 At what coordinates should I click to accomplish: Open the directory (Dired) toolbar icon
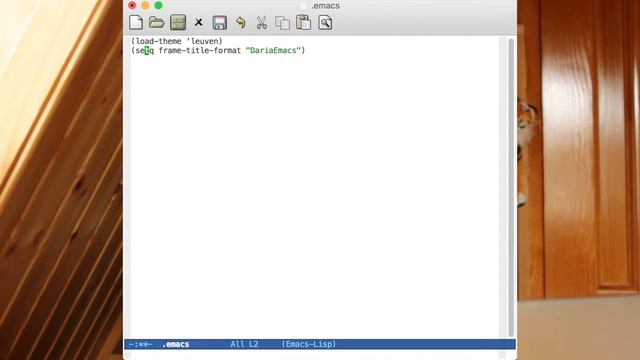pos(178,22)
